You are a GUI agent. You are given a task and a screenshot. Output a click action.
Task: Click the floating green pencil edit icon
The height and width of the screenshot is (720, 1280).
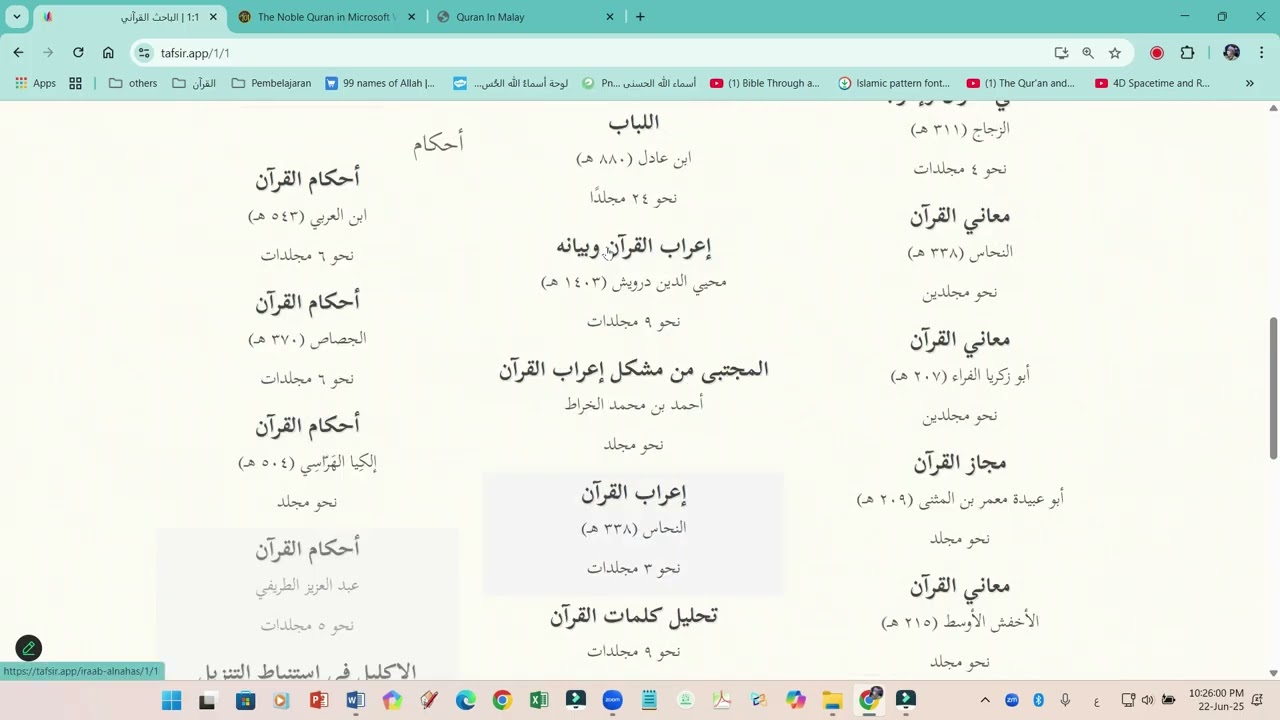point(29,648)
